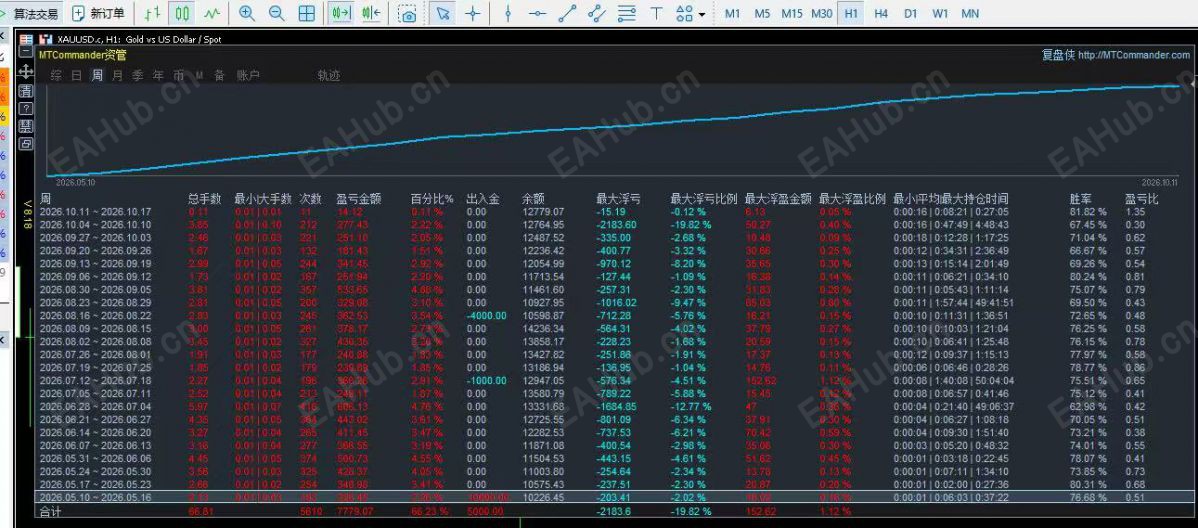Create a new order (新订单)
The width and height of the screenshot is (1198, 528).
coord(98,13)
